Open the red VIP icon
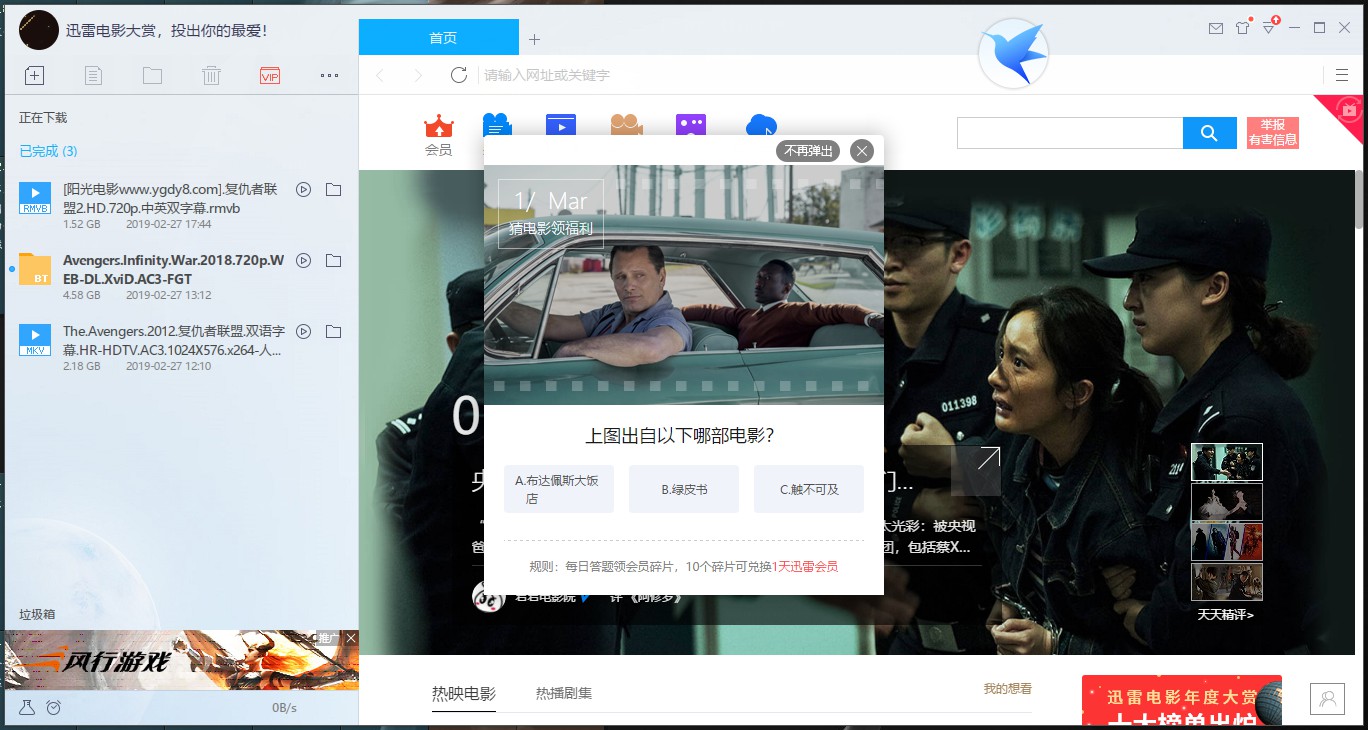This screenshot has width=1368, height=730. (269, 75)
